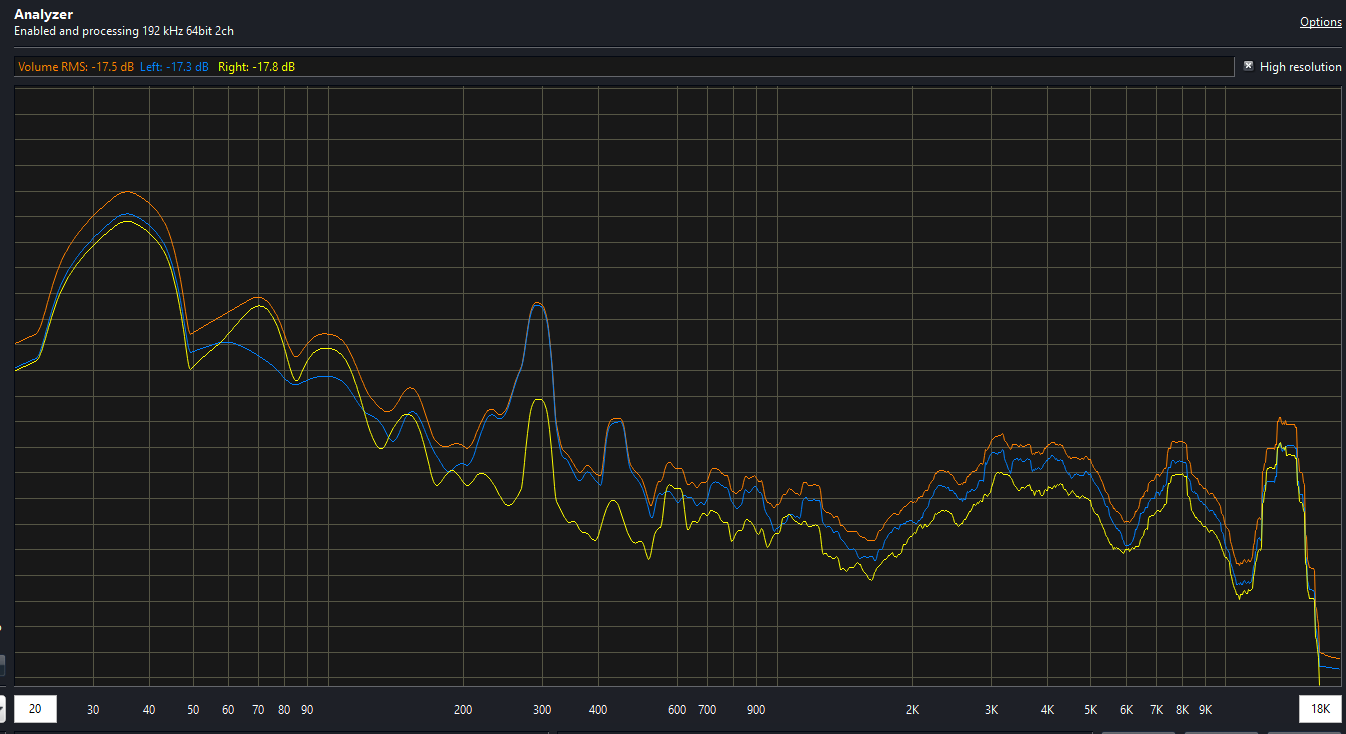
Task: Click the 50 frequency axis label
Action: [x=193, y=710]
